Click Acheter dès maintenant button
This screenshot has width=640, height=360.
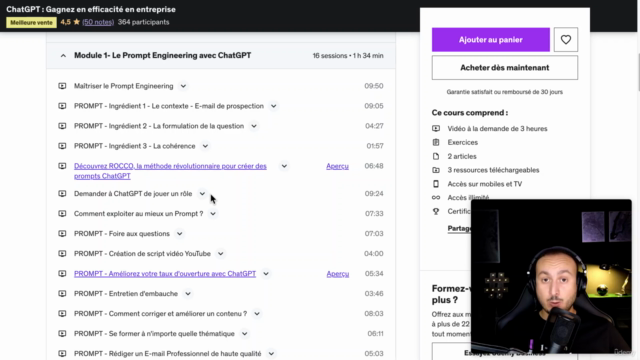pyautogui.click(x=504, y=68)
